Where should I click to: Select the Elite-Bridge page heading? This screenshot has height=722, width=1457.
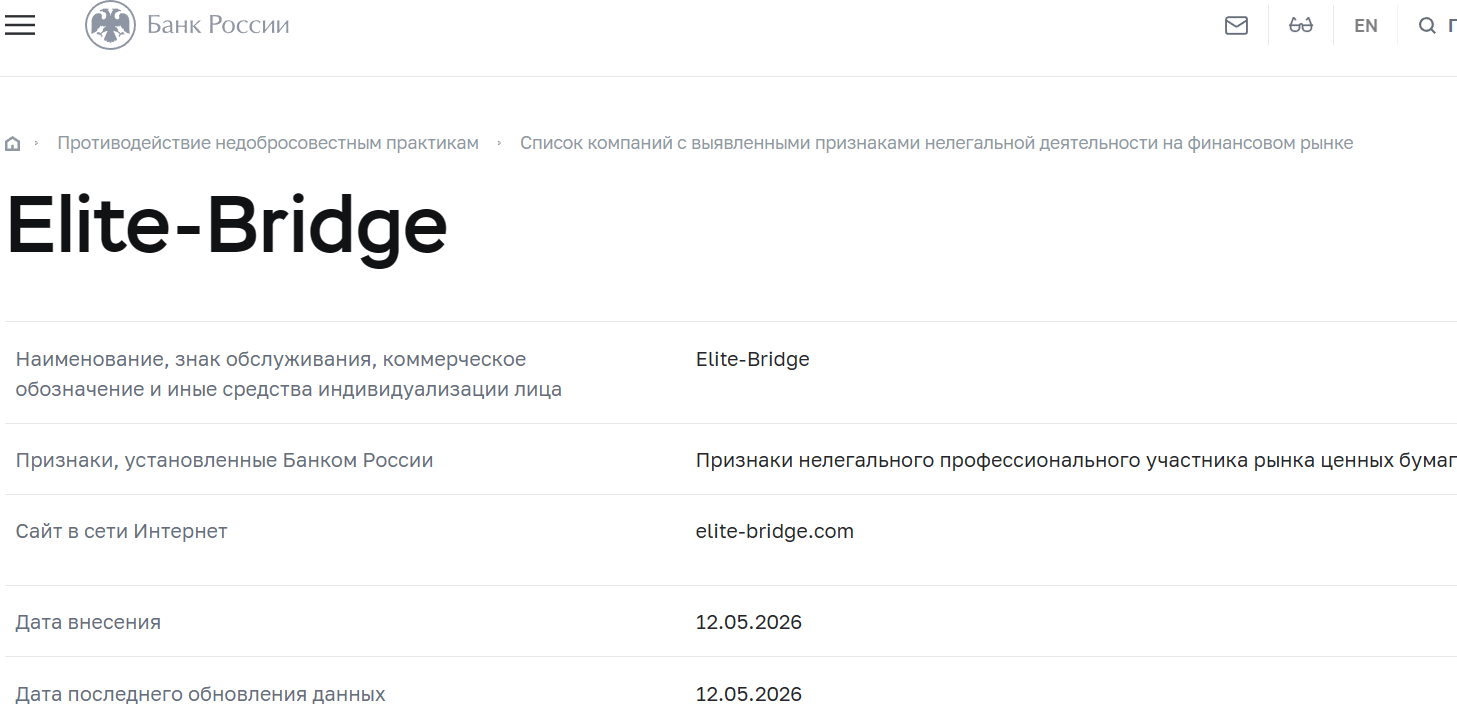pyautogui.click(x=227, y=228)
